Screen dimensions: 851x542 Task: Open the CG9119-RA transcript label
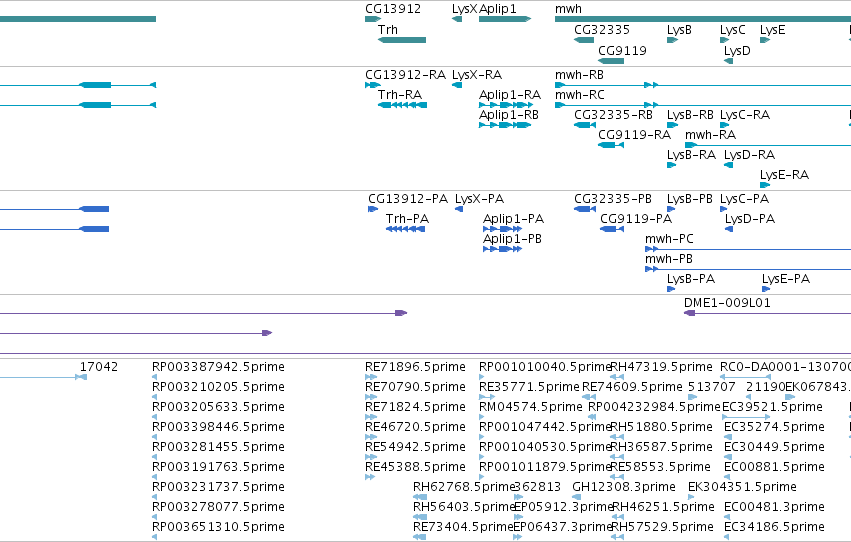pos(634,135)
